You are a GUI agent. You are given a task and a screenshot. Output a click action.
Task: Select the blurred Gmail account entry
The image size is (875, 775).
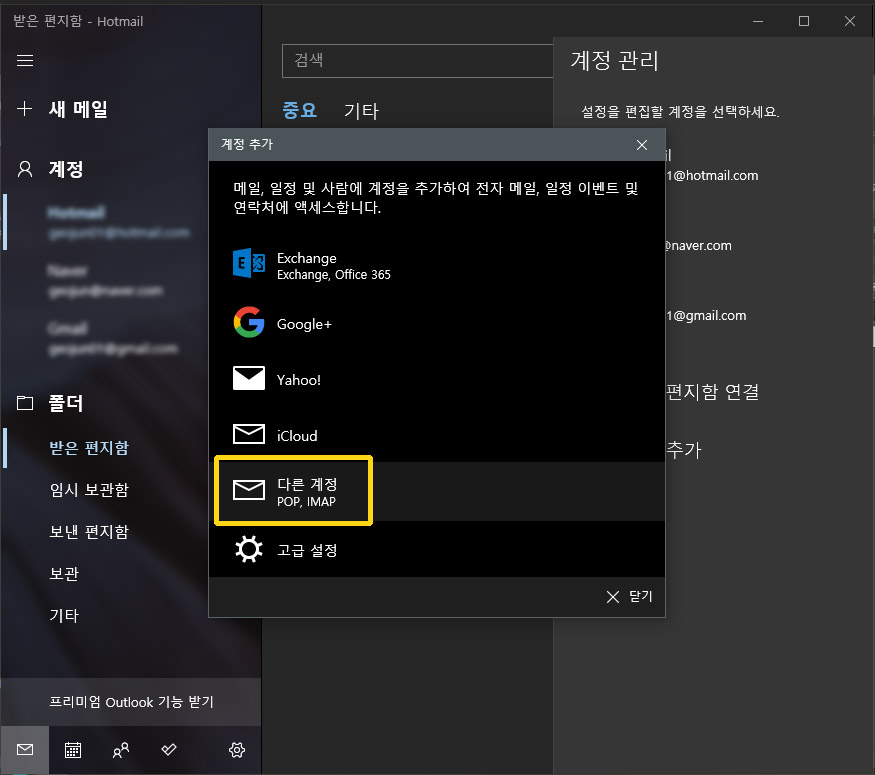(113, 338)
